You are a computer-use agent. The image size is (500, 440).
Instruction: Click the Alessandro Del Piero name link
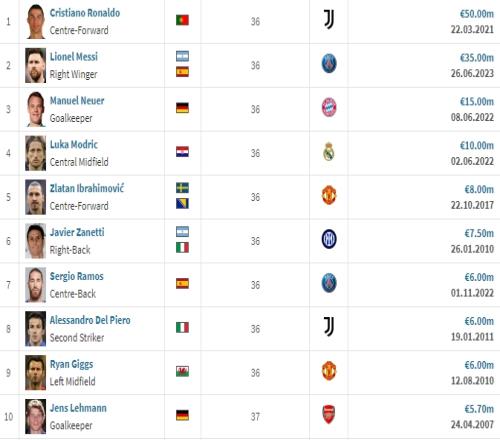pos(90,320)
